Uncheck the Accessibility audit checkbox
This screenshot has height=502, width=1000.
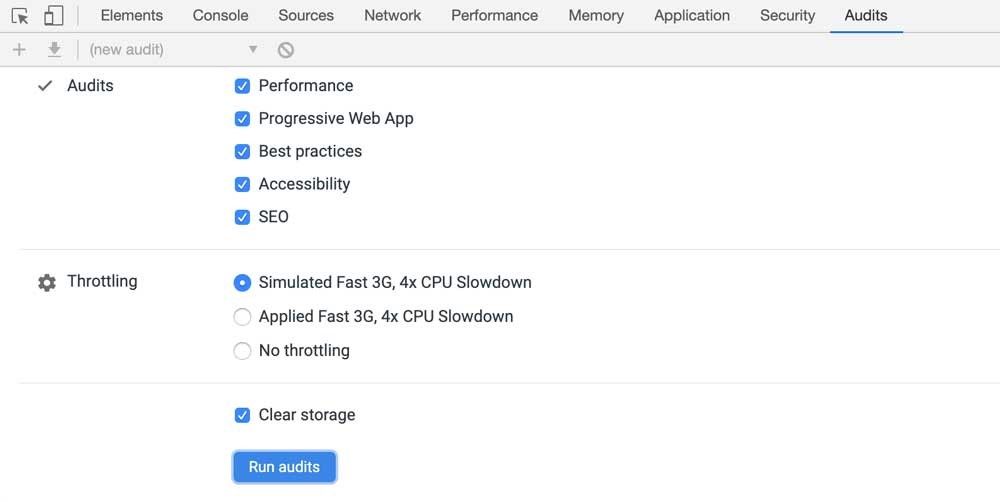242,185
